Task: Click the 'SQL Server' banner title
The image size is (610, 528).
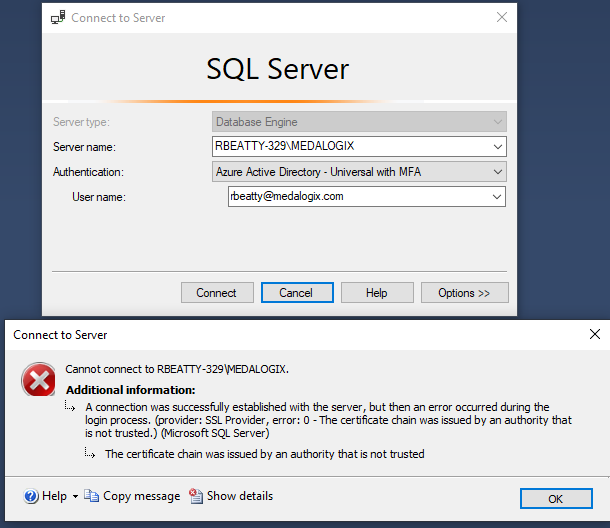Action: click(x=278, y=69)
